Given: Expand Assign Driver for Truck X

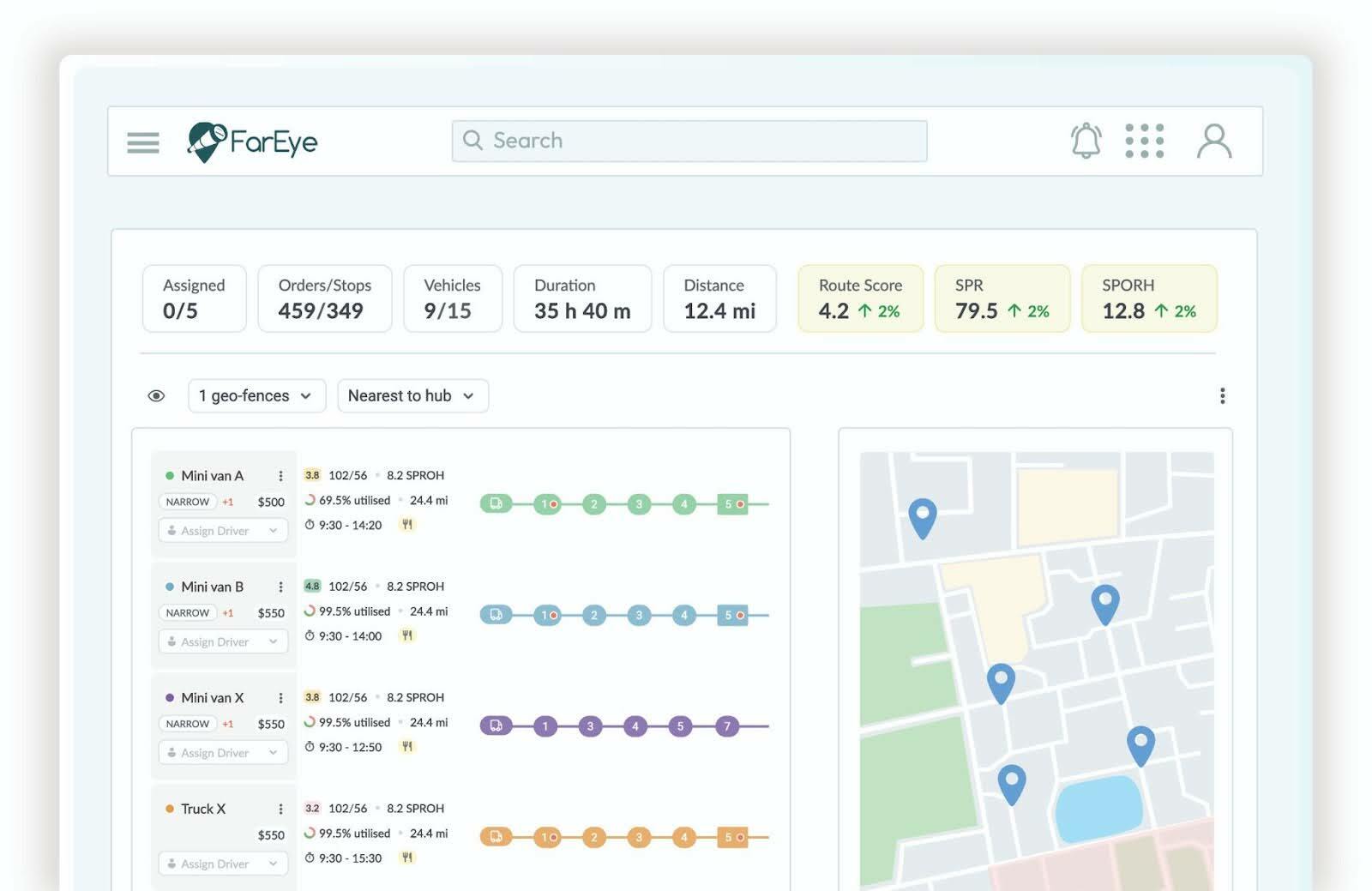Looking at the screenshot, I should tap(223, 864).
